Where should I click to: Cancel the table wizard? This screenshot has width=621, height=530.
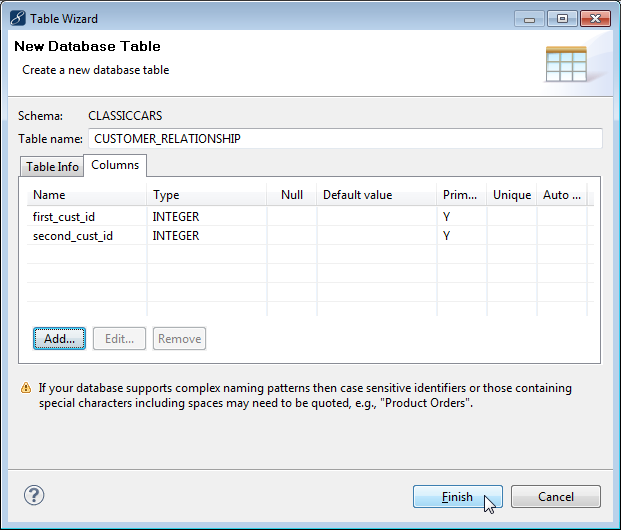tap(555, 497)
